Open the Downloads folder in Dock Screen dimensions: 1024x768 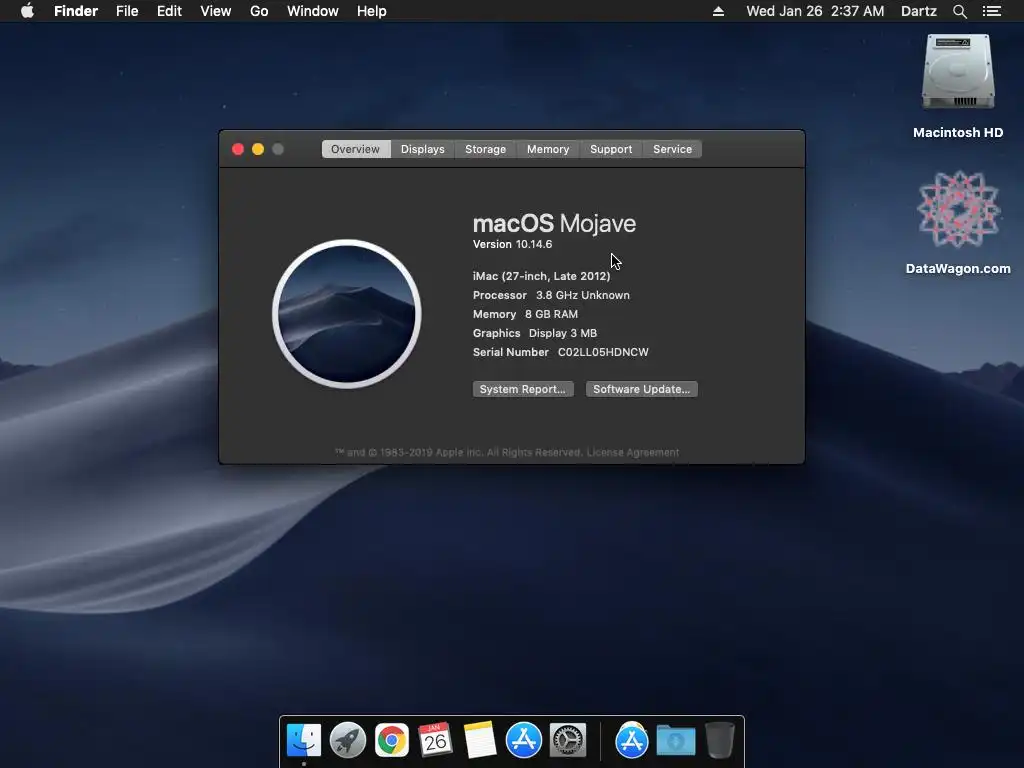(676, 741)
